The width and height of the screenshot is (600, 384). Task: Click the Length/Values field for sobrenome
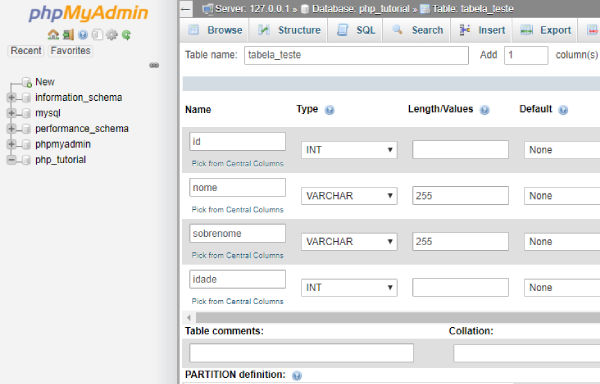pos(460,242)
